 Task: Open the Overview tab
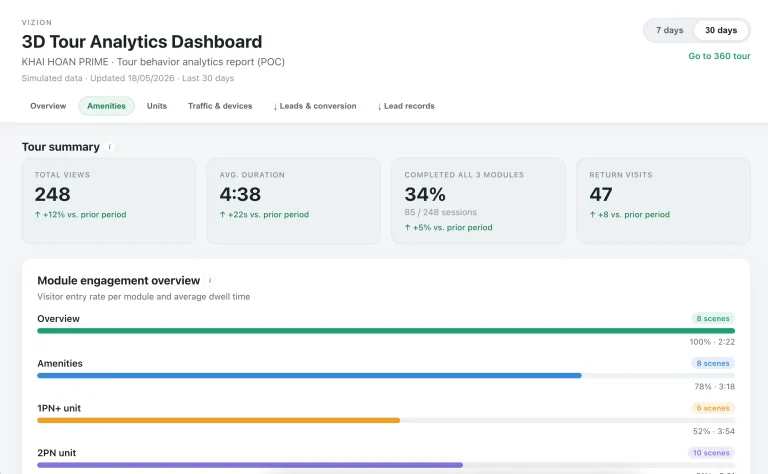48,106
